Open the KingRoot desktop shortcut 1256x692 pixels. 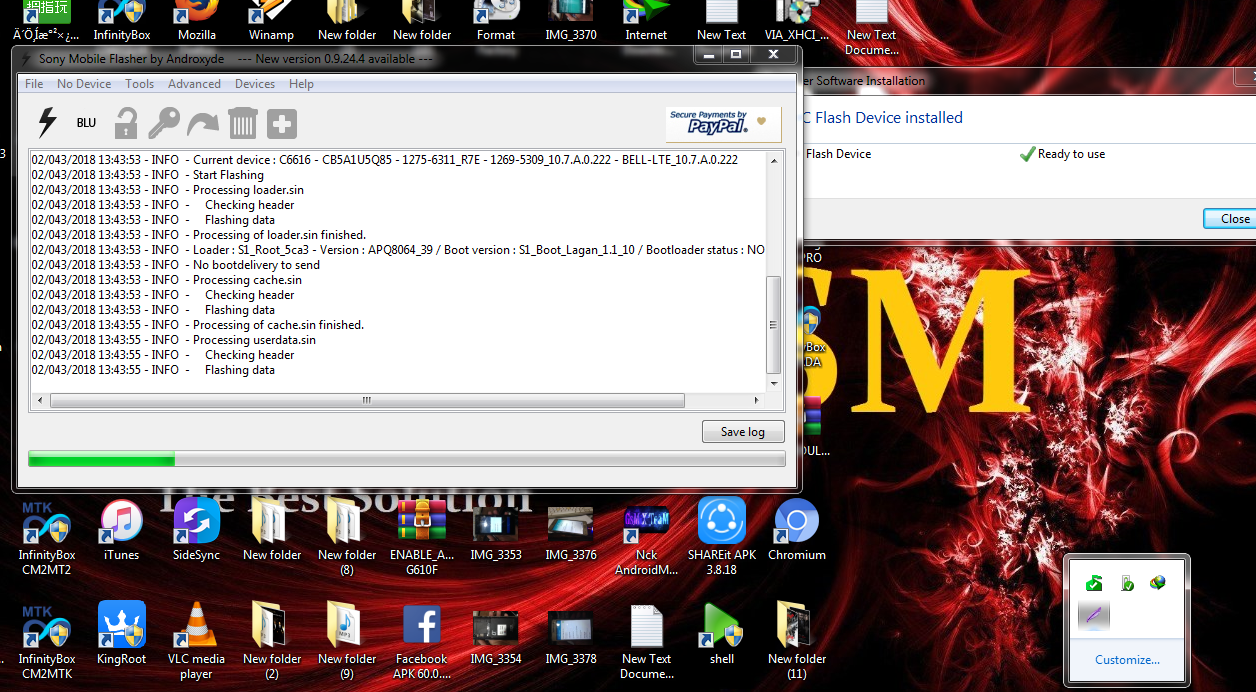pyautogui.click(x=122, y=633)
